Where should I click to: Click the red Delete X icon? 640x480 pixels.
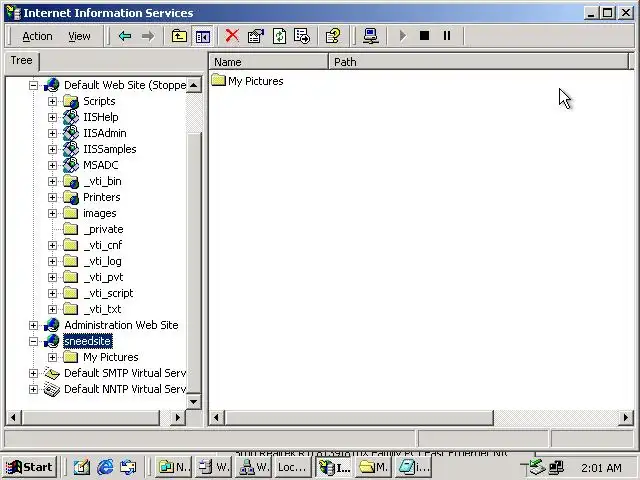(232, 36)
